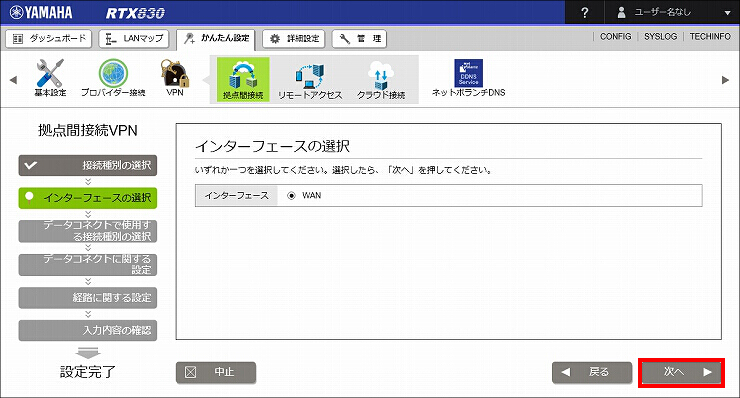Click the user silhouette icon
This screenshot has height=398, width=740.
point(621,13)
